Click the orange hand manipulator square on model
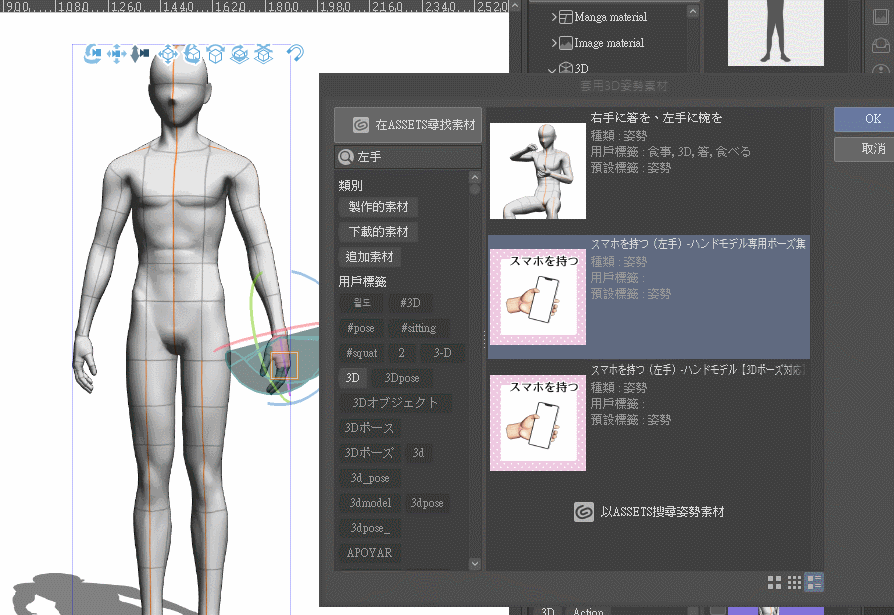Image resolution: width=894 pixels, height=615 pixels. coord(284,365)
